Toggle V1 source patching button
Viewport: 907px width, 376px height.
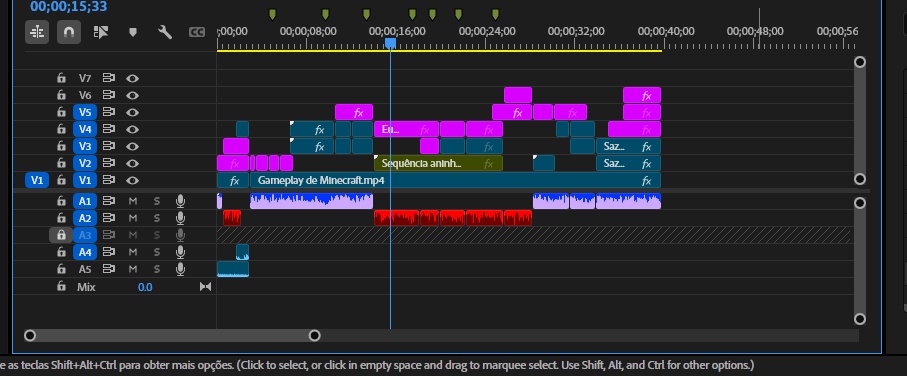37,180
